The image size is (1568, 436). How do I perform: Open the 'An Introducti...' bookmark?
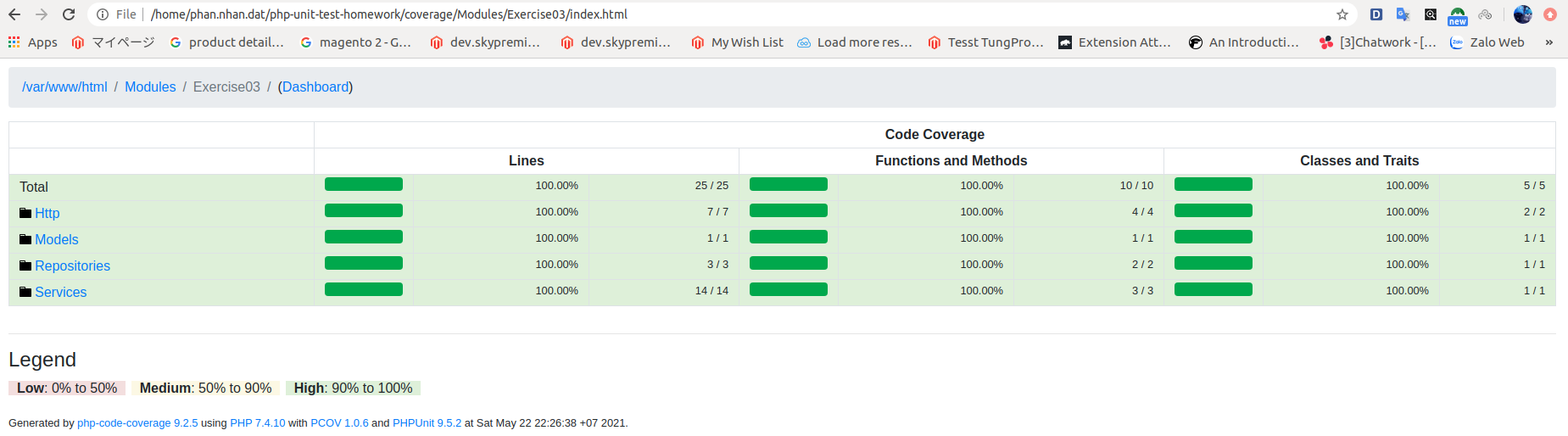pyautogui.click(x=1244, y=42)
